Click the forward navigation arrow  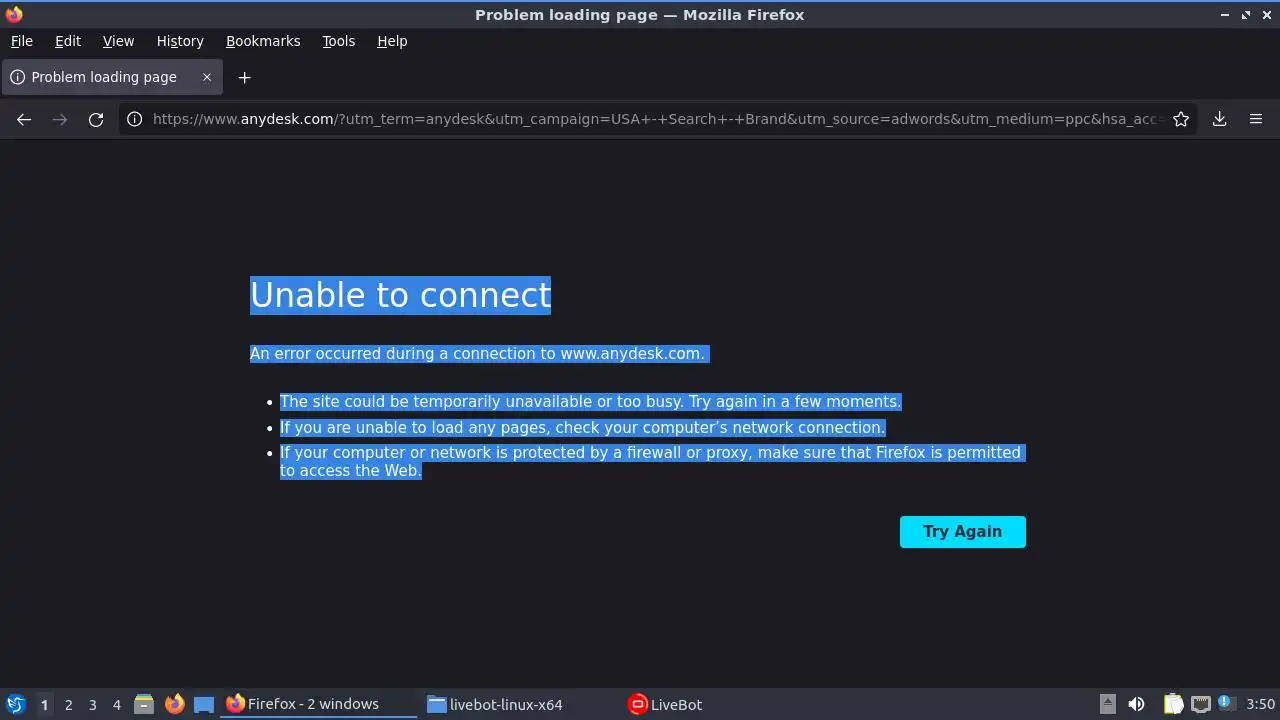[60, 119]
